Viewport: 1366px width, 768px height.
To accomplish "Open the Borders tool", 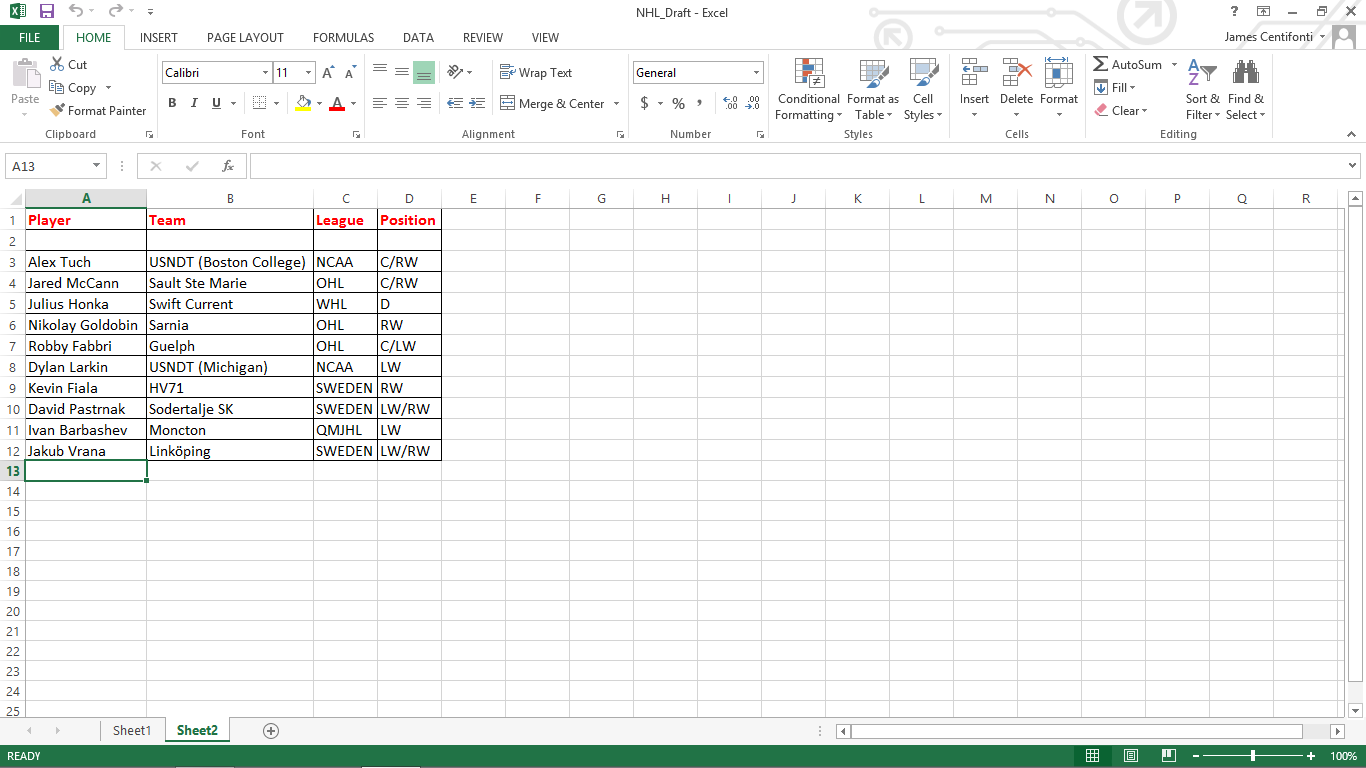I will coord(259,103).
